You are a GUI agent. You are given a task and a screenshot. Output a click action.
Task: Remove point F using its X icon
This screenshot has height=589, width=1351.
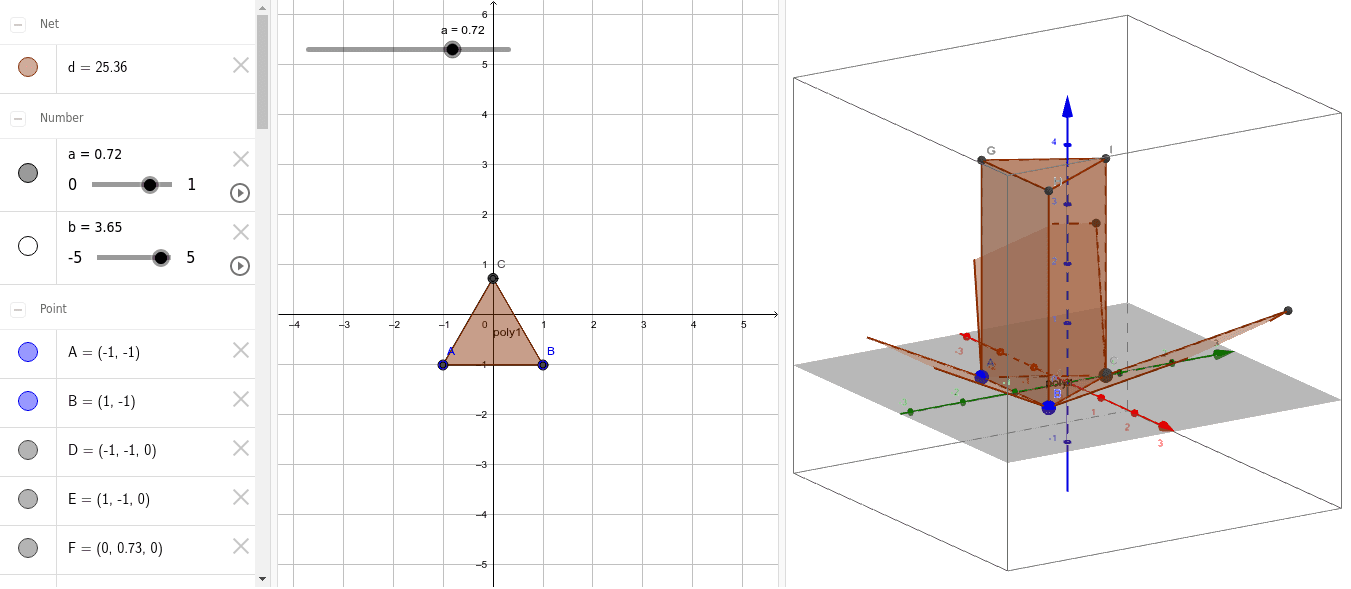point(239,546)
